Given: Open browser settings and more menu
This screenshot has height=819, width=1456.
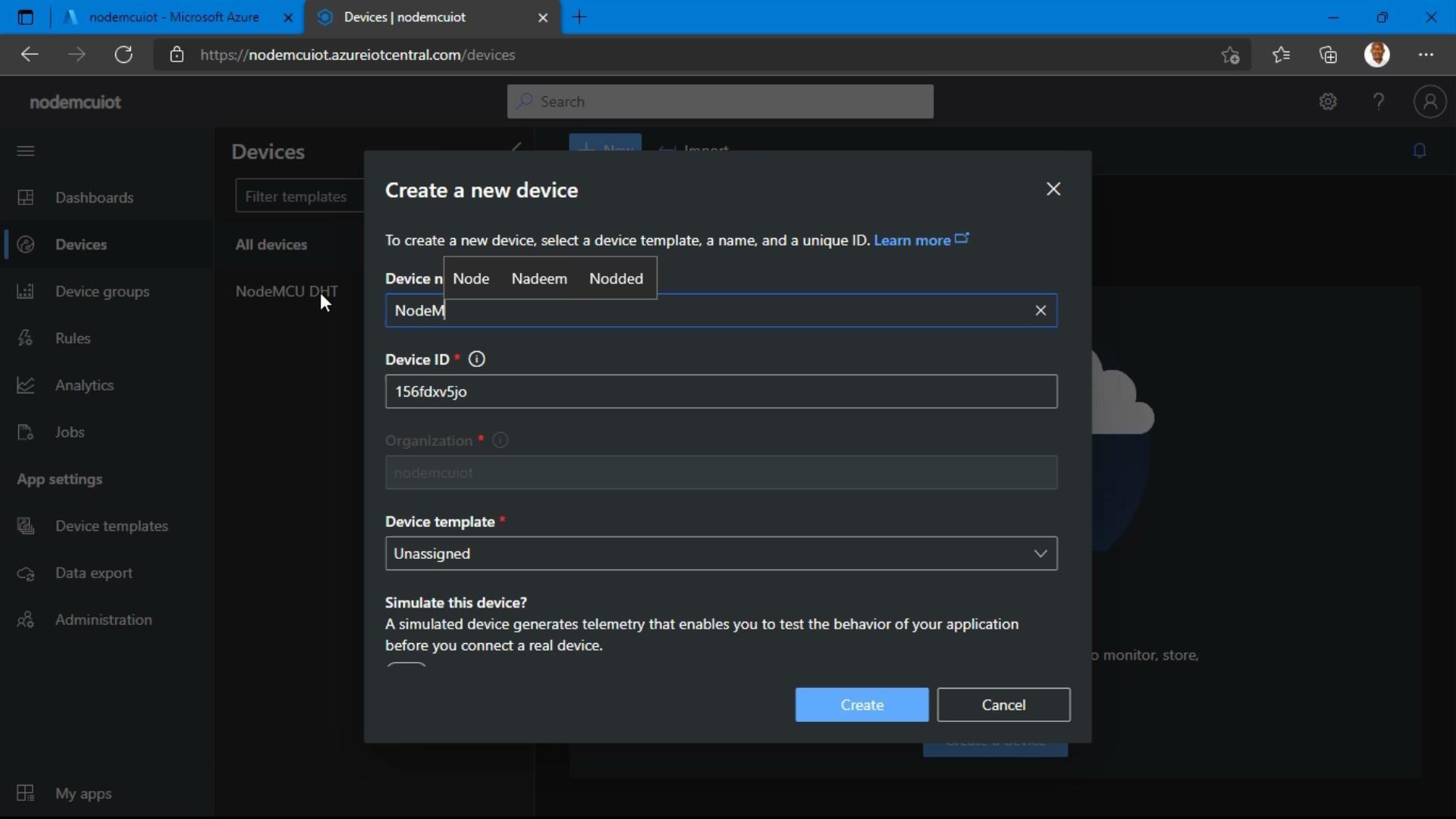Looking at the screenshot, I should [1426, 55].
